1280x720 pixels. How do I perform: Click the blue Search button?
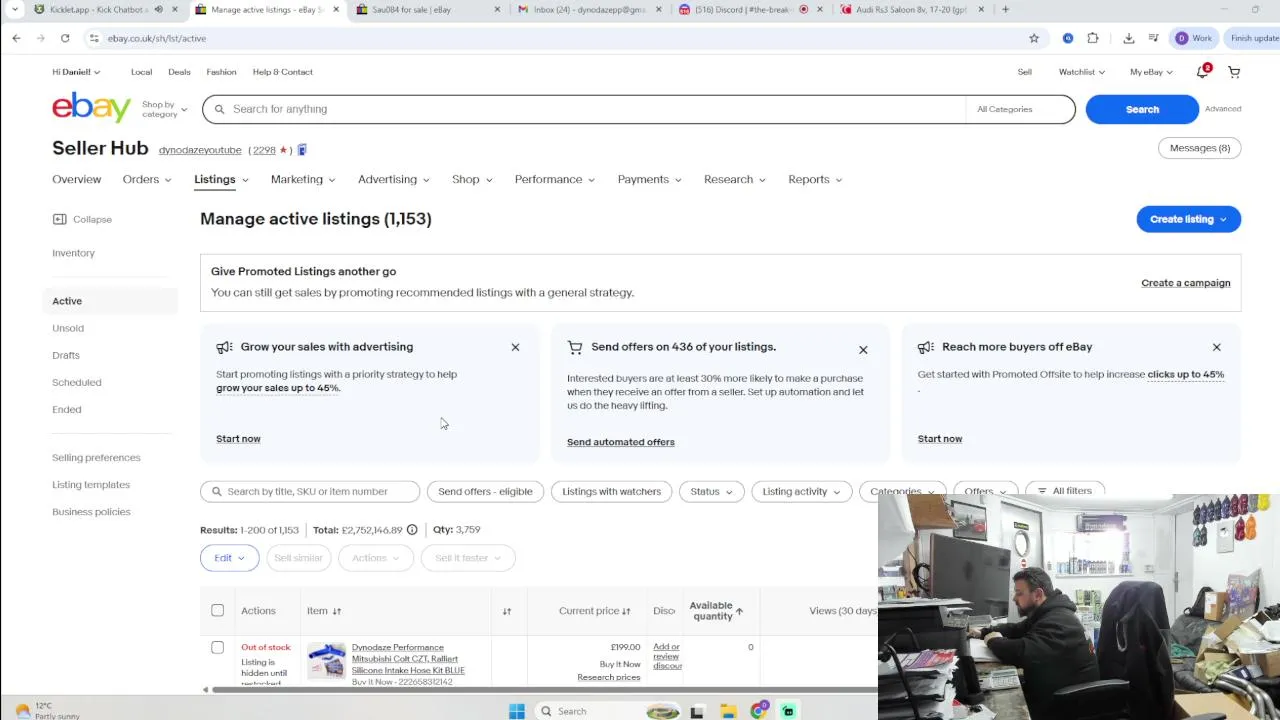[1142, 109]
